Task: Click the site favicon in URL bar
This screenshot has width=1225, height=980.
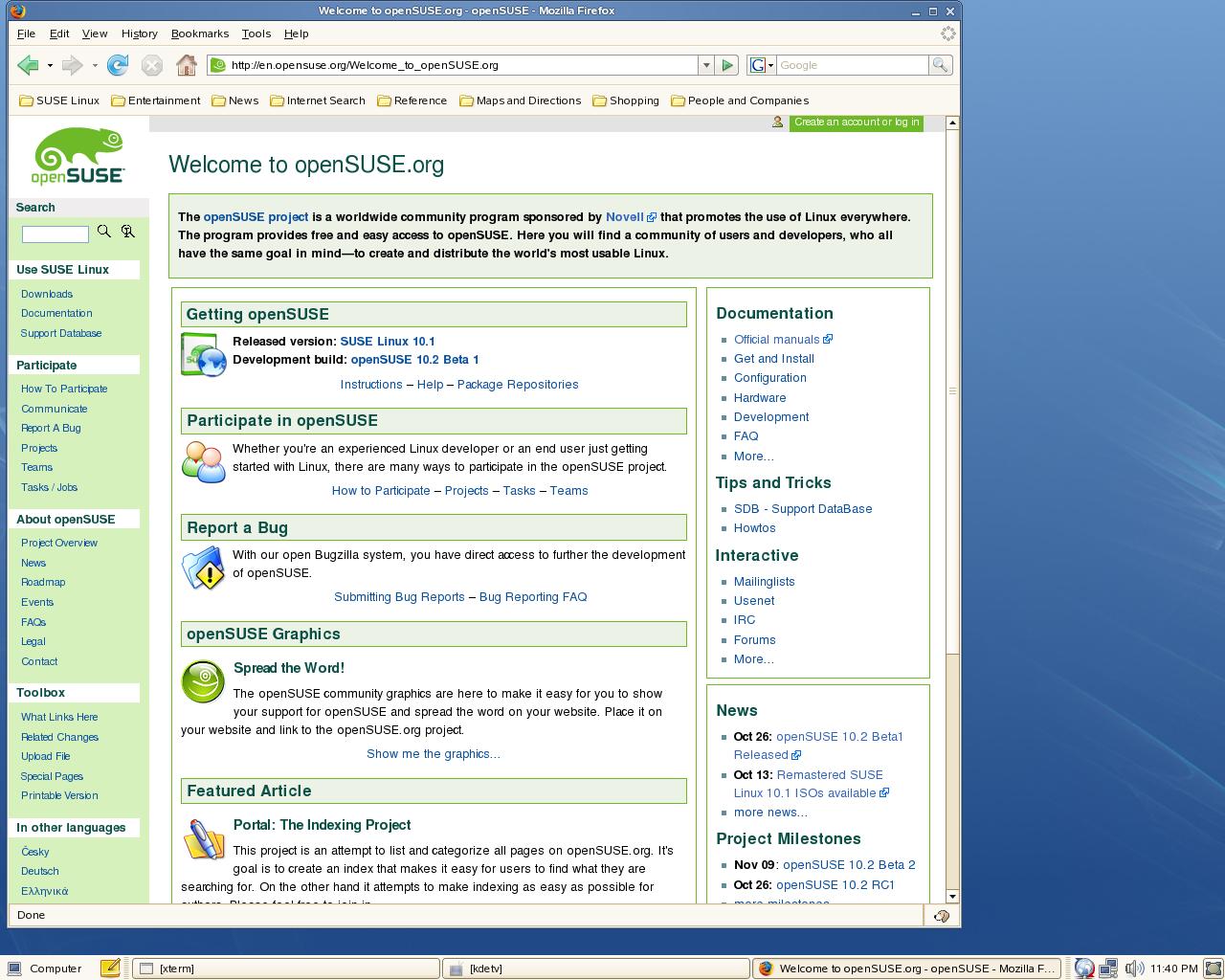Action: (x=218, y=65)
